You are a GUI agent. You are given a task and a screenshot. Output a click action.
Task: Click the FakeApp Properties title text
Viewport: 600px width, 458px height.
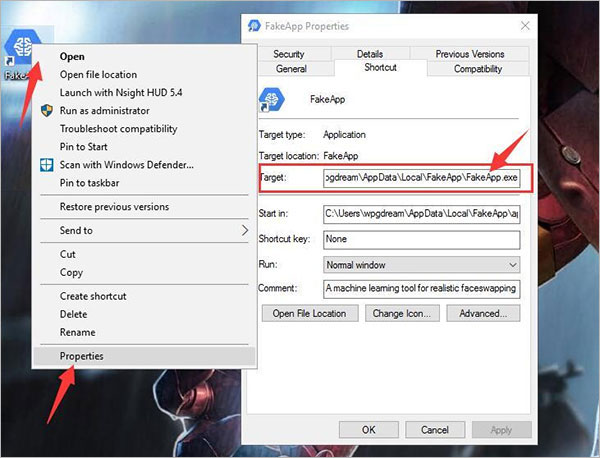click(x=307, y=26)
